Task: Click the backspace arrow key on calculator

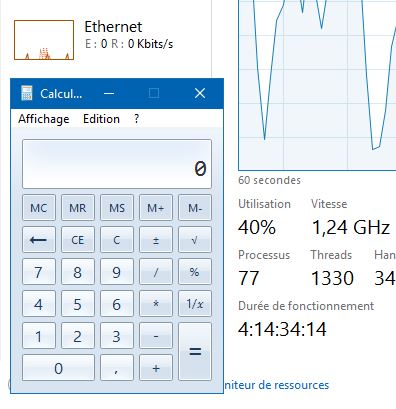Action: (39, 240)
